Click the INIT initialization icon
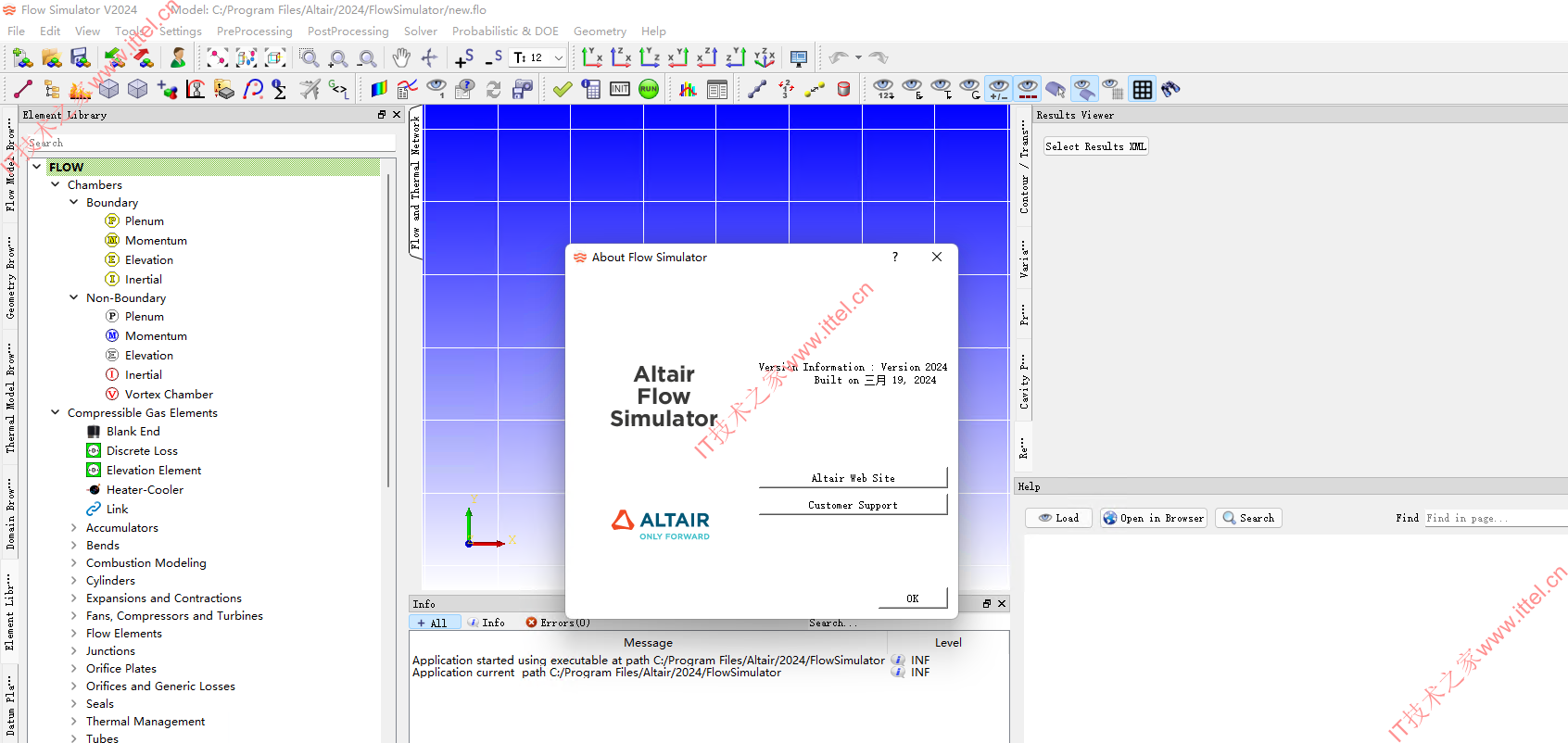This screenshot has height=743, width=1568. 620,89
